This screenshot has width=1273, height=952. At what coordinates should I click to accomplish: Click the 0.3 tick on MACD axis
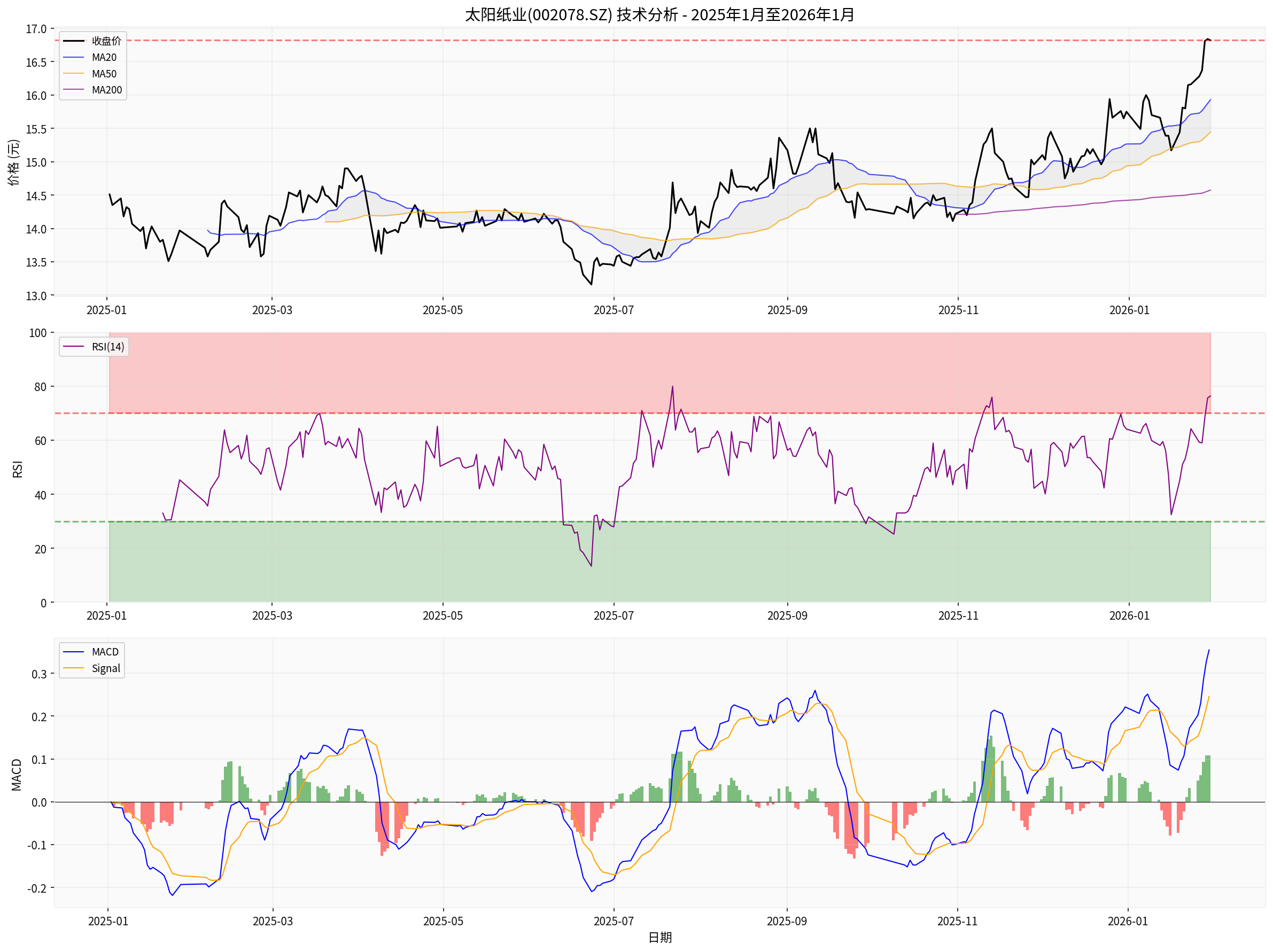tap(38, 674)
